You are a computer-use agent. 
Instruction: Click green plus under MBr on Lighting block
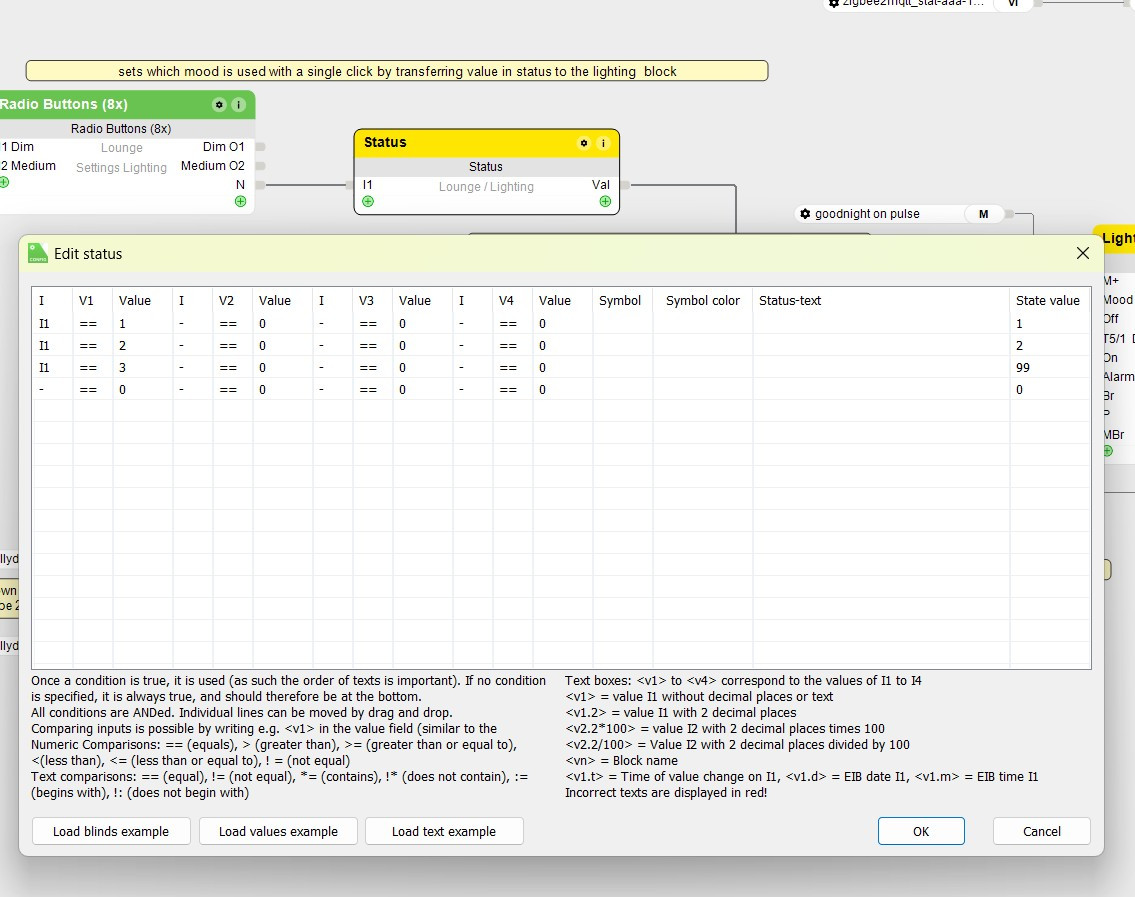click(x=1107, y=451)
